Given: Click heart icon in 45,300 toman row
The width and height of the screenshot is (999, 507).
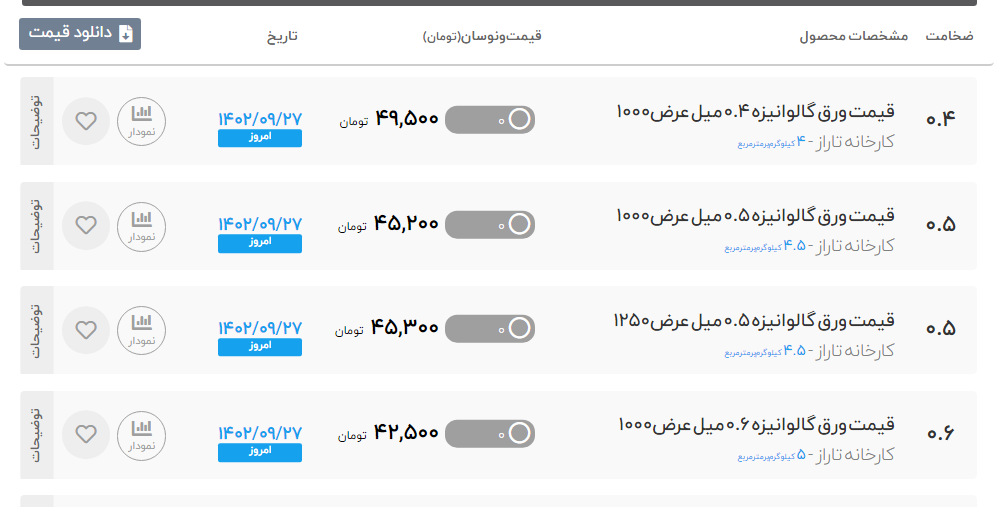Looking at the screenshot, I should [x=86, y=330].
